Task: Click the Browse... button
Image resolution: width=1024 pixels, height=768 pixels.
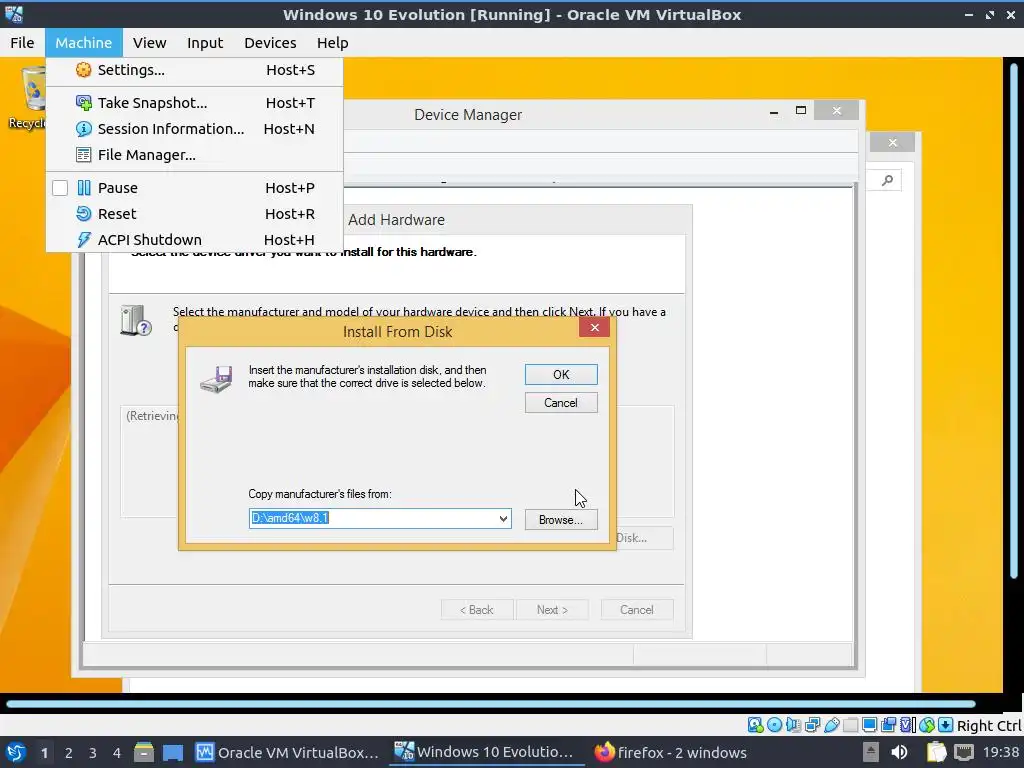Action: pyautogui.click(x=561, y=520)
